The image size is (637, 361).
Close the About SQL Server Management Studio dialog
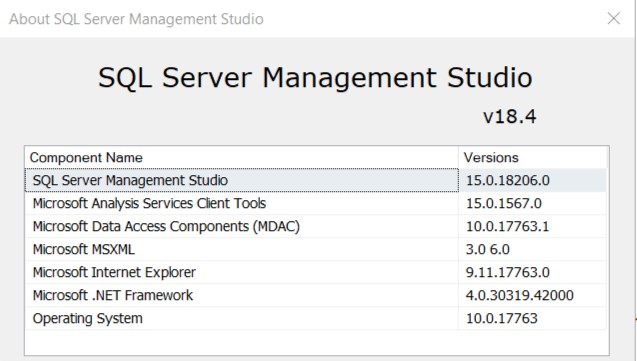[613, 18]
